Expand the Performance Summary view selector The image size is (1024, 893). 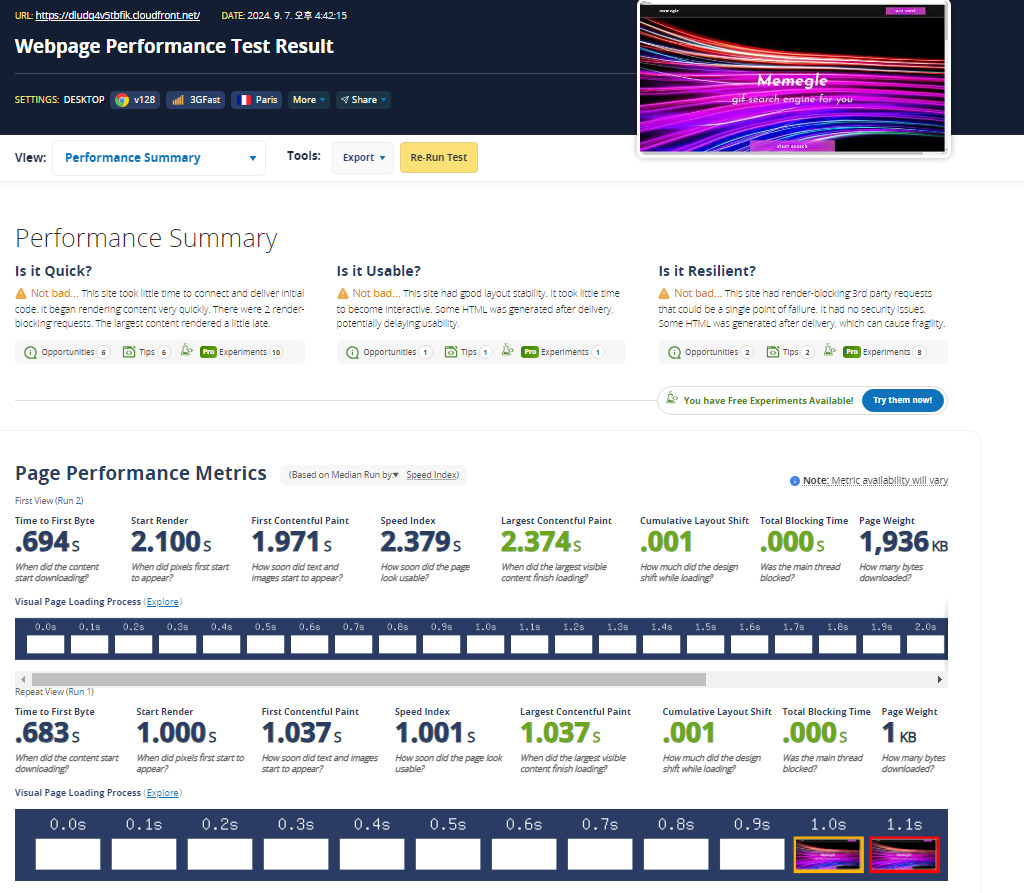pos(159,158)
